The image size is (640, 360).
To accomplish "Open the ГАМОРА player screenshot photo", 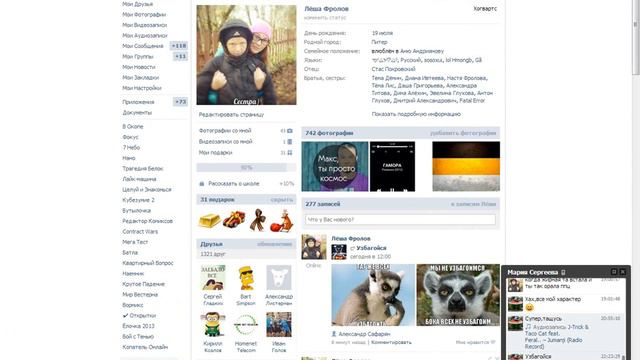I will 392,167.
